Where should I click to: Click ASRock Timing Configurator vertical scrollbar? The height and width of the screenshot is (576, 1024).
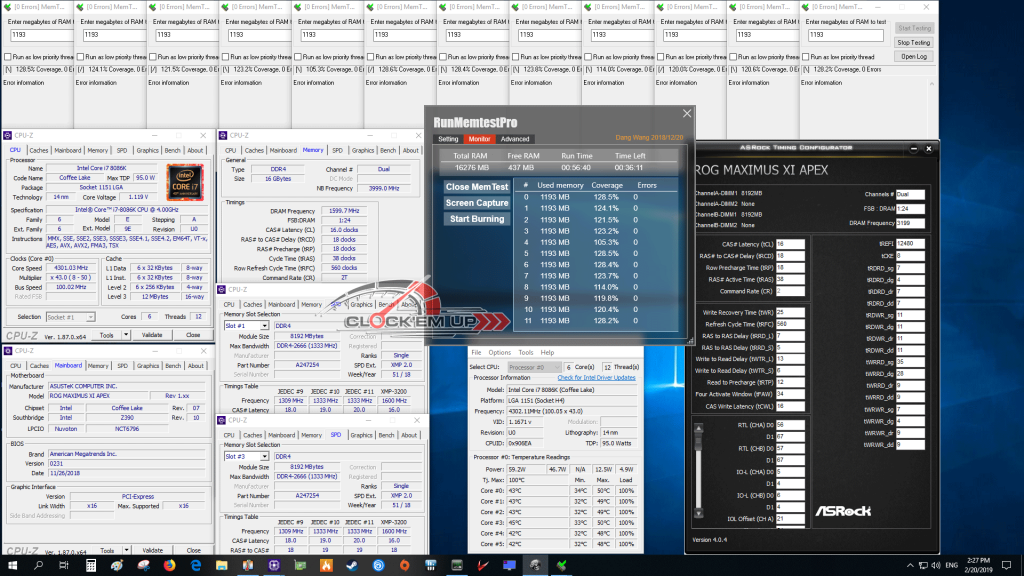698,471
